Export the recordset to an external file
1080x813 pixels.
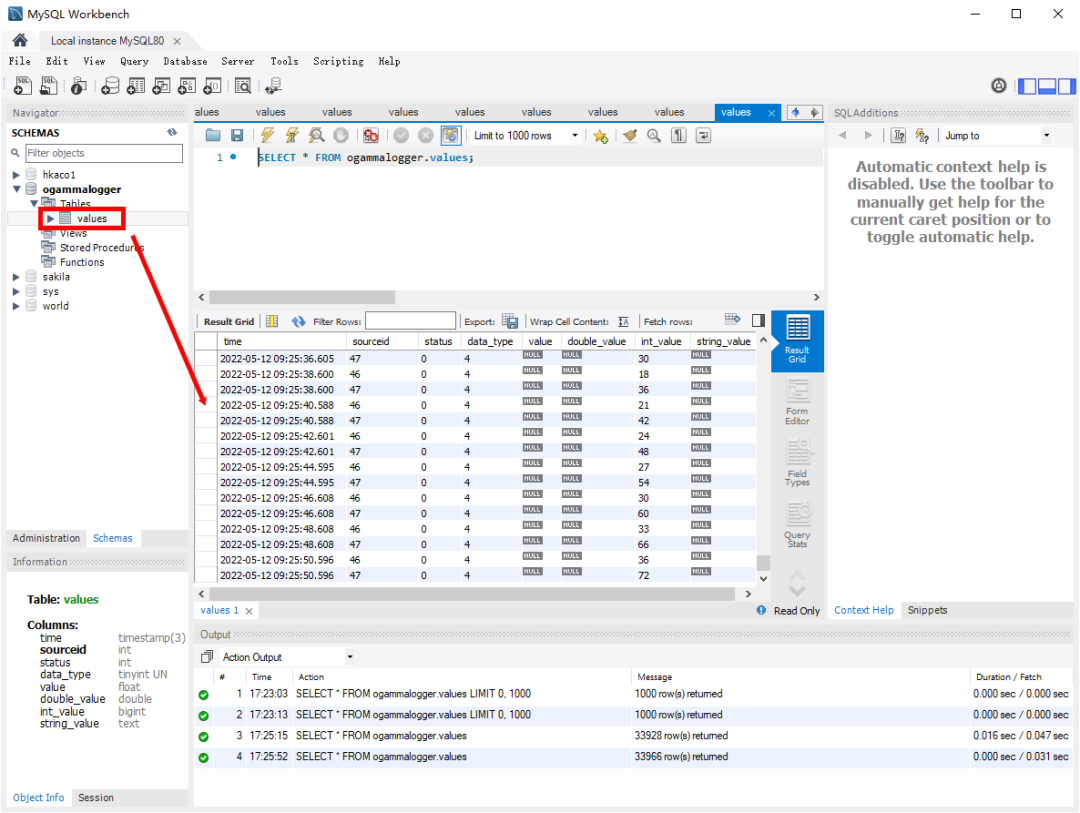point(510,321)
